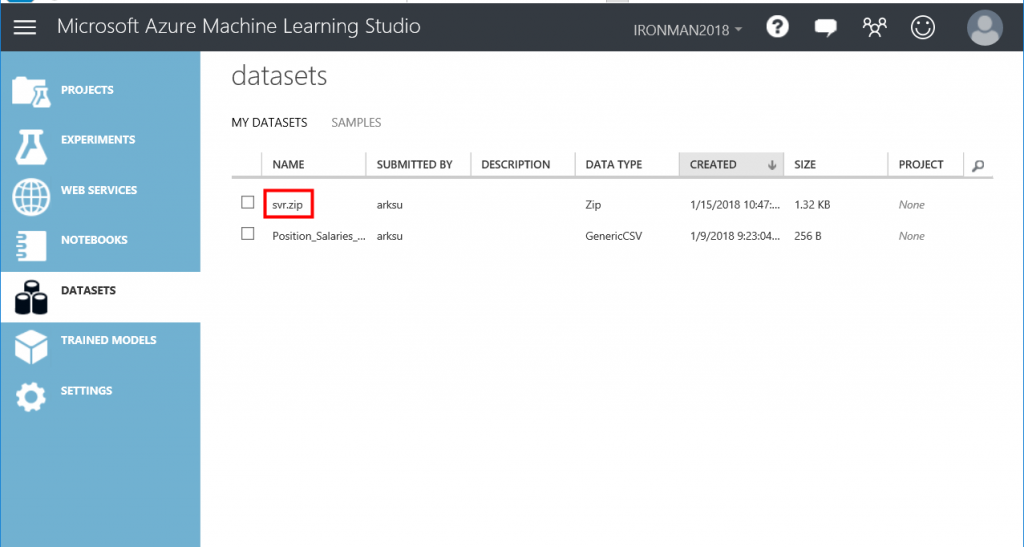Open the user account avatar
1024x547 pixels.
coord(984,27)
